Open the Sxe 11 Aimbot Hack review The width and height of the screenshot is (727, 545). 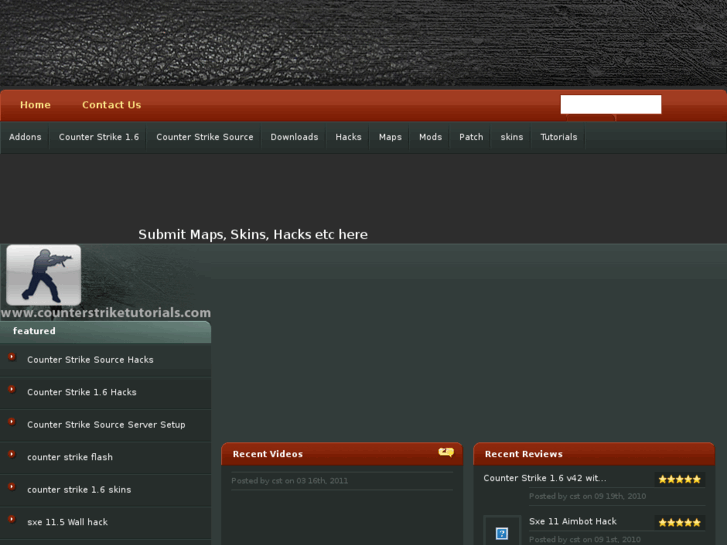573,521
